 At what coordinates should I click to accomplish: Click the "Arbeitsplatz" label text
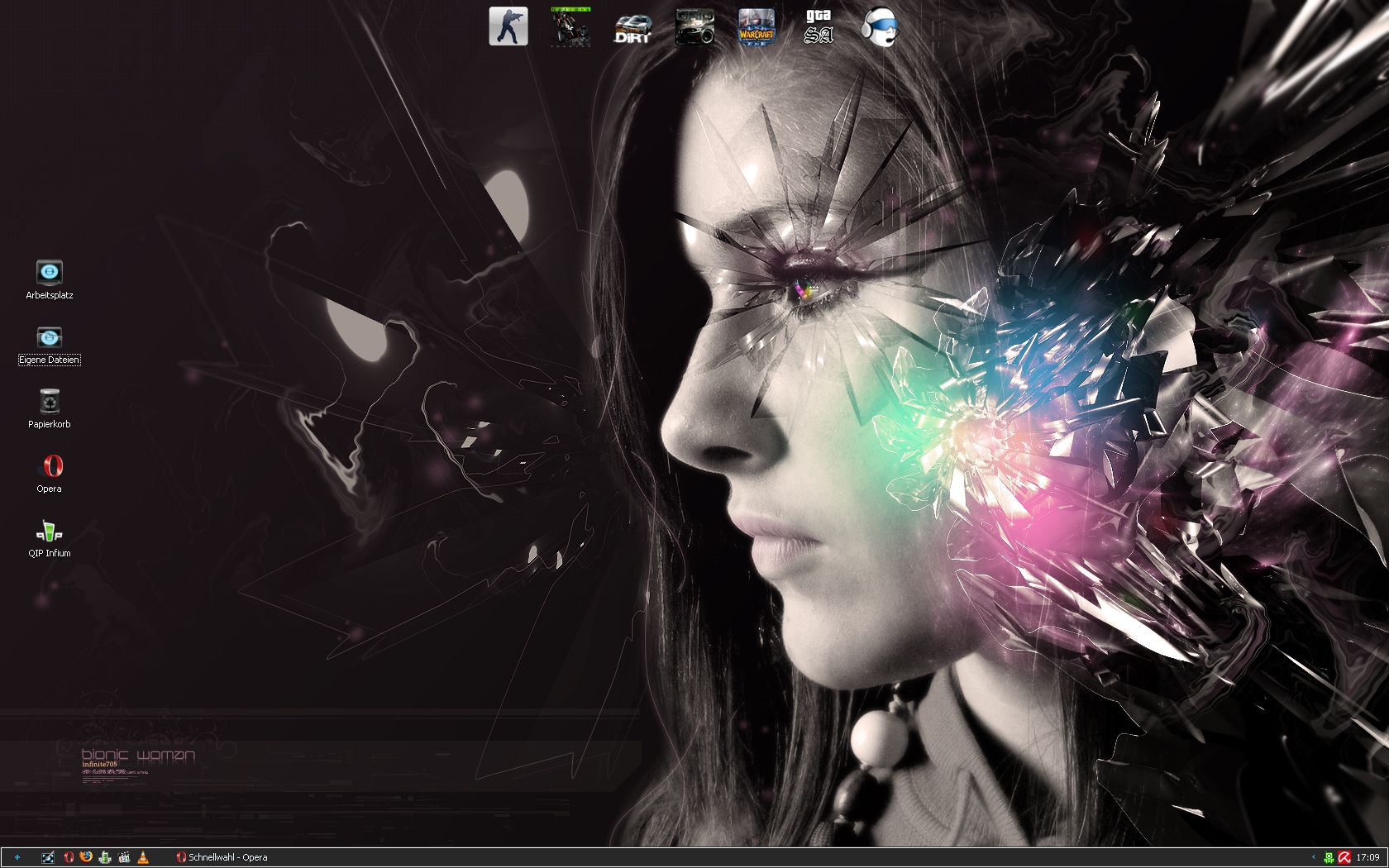click(x=50, y=295)
